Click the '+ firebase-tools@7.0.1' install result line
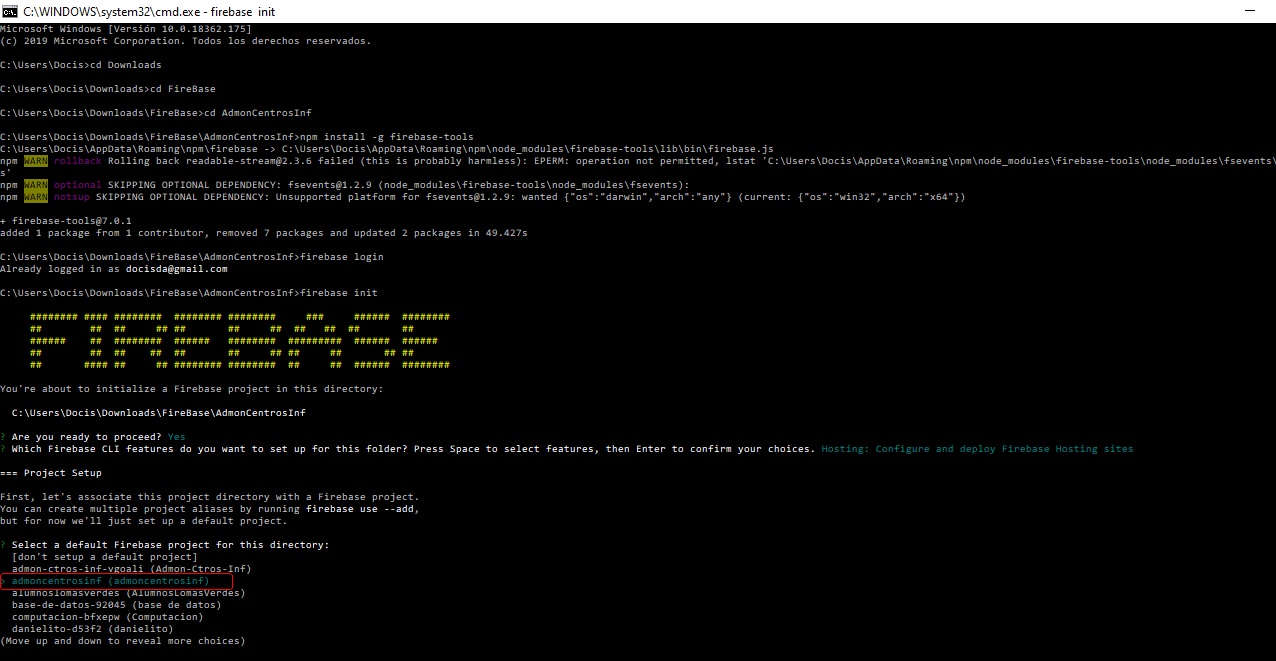 tap(66, 221)
